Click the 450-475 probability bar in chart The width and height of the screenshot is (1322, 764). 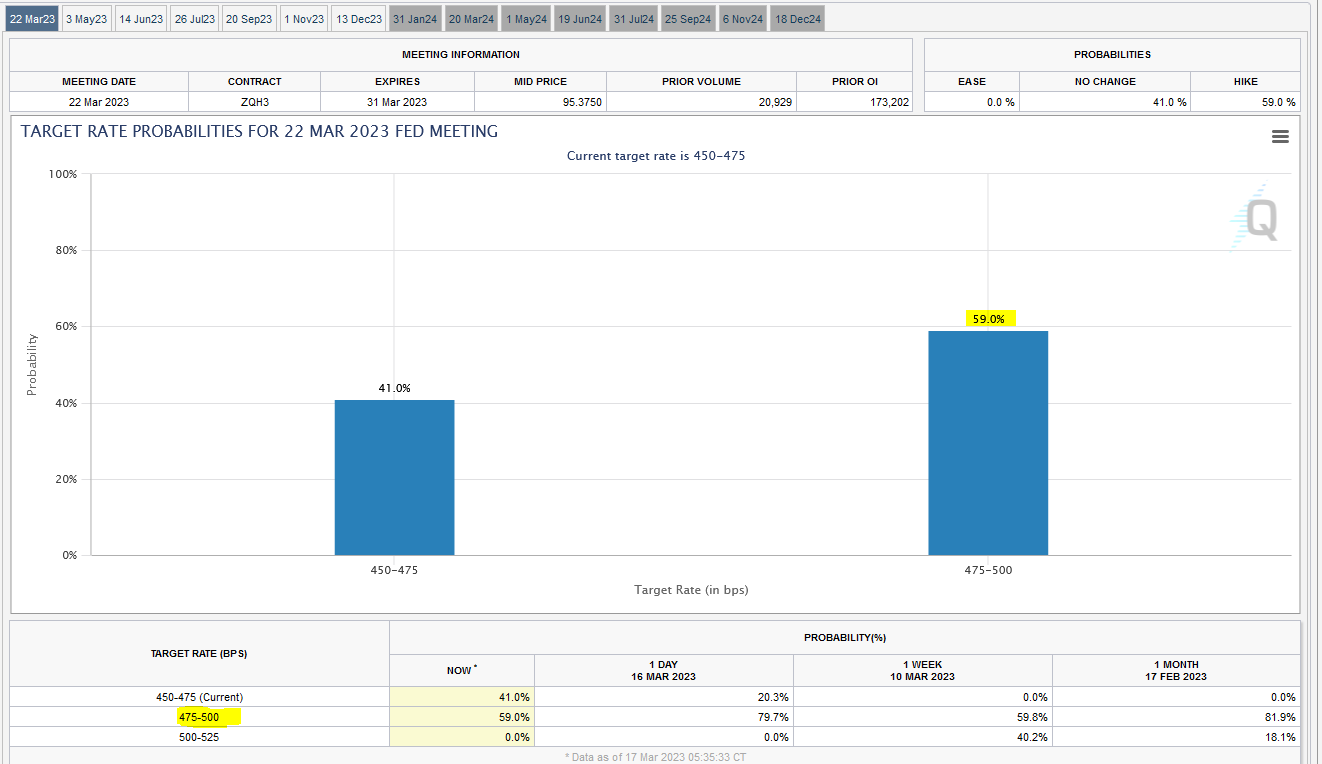pos(394,477)
